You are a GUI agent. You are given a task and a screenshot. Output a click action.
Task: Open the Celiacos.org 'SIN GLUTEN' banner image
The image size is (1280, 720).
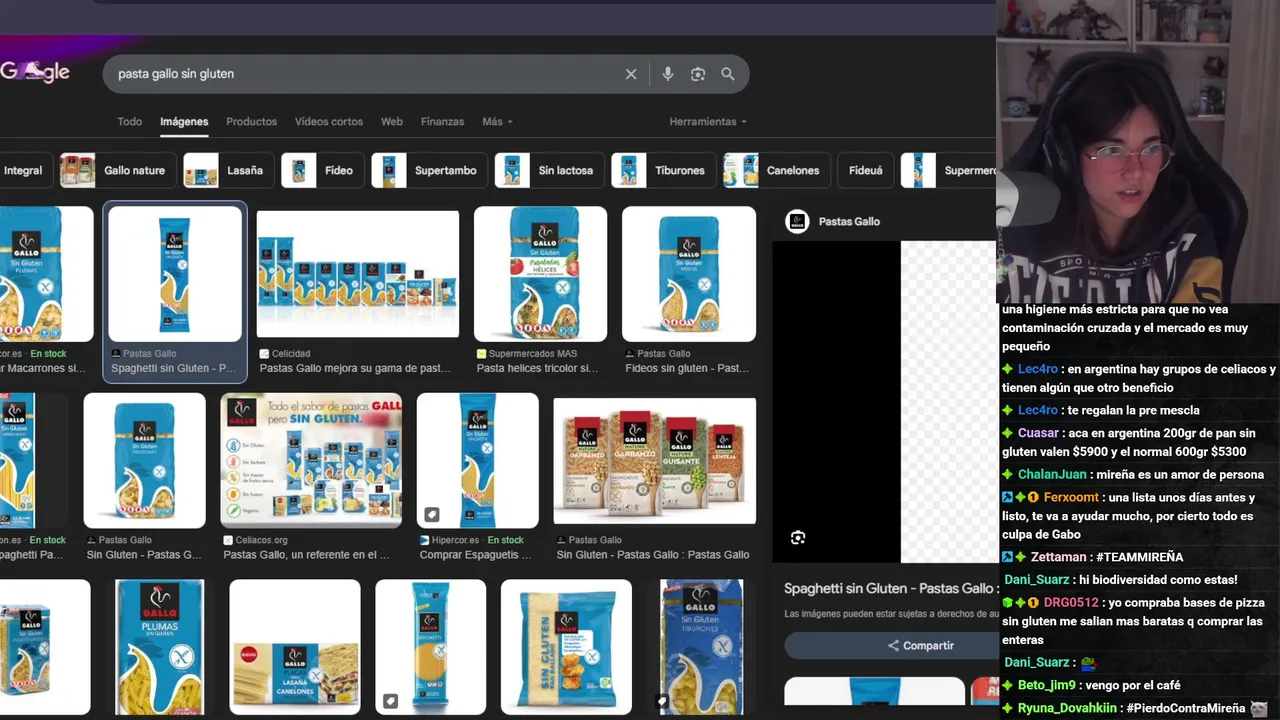311,460
